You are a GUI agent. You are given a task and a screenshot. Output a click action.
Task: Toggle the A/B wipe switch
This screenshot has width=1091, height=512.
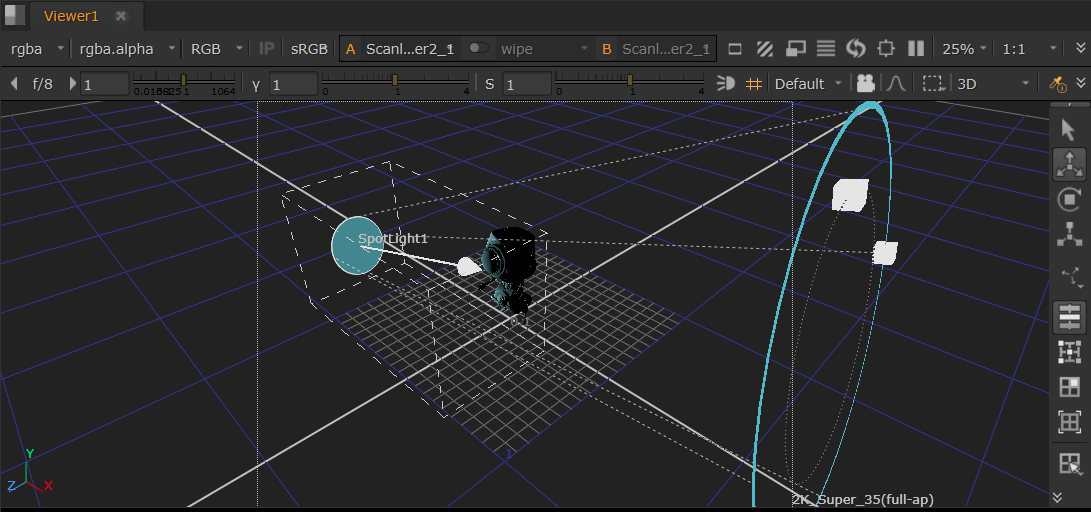click(x=480, y=48)
